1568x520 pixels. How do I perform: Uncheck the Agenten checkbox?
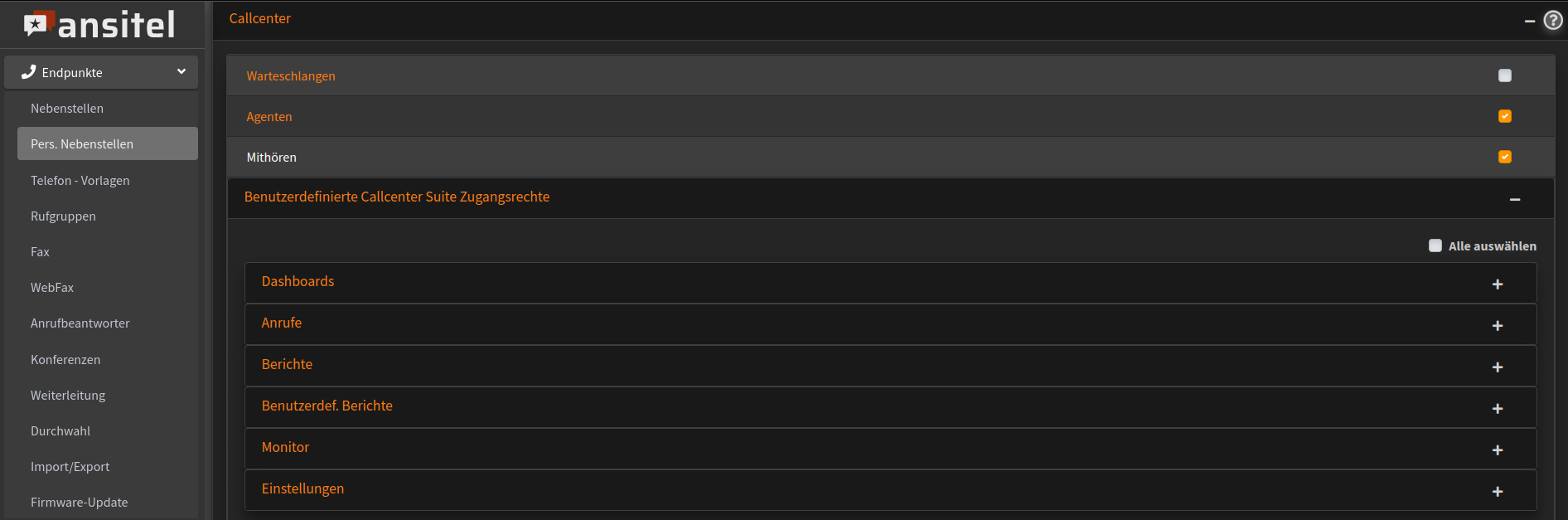point(1505,116)
